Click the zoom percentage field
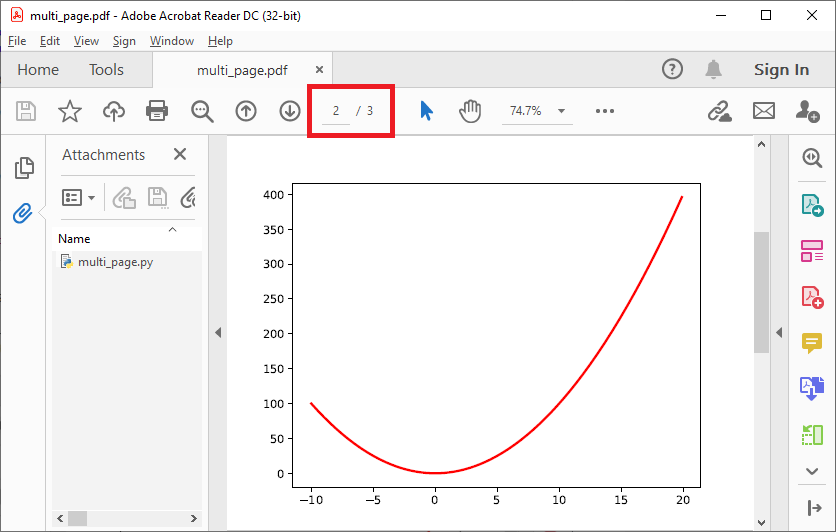836x532 pixels. point(525,111)
